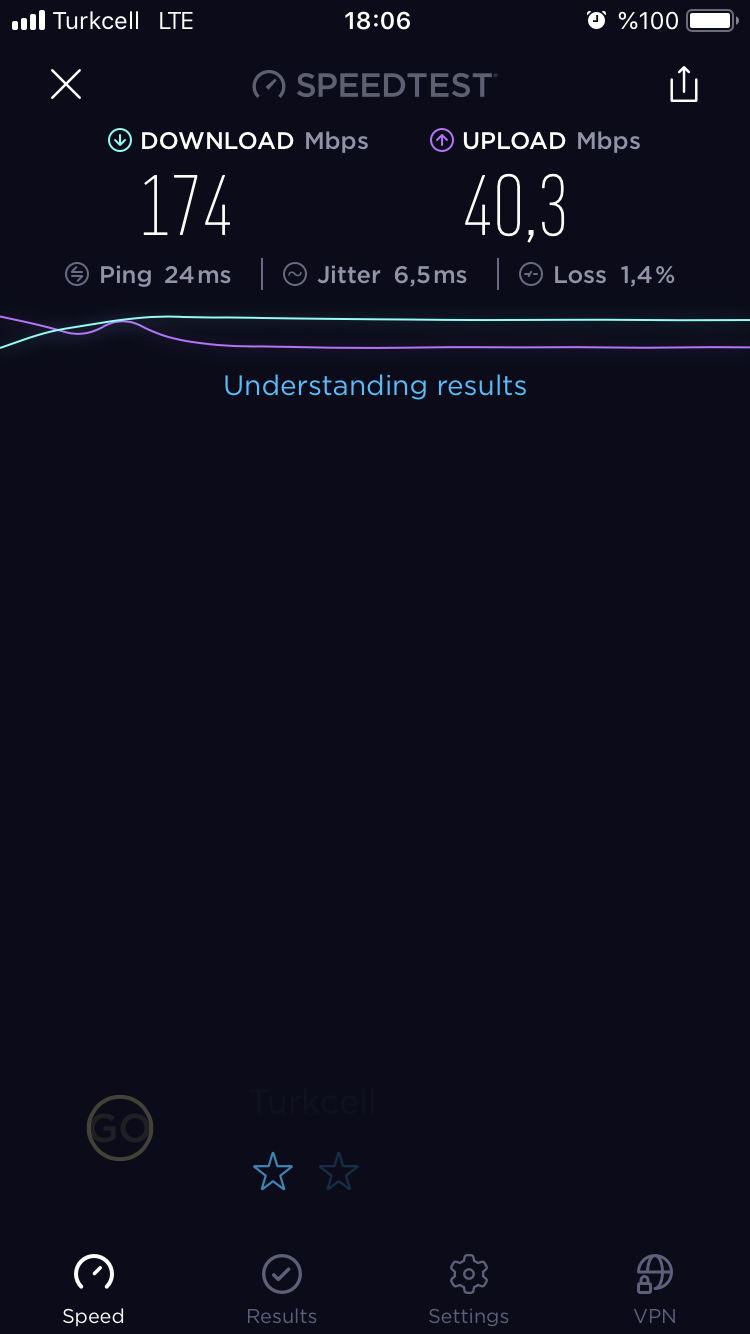Open the VPN tab

click(x=655, y=1290)
